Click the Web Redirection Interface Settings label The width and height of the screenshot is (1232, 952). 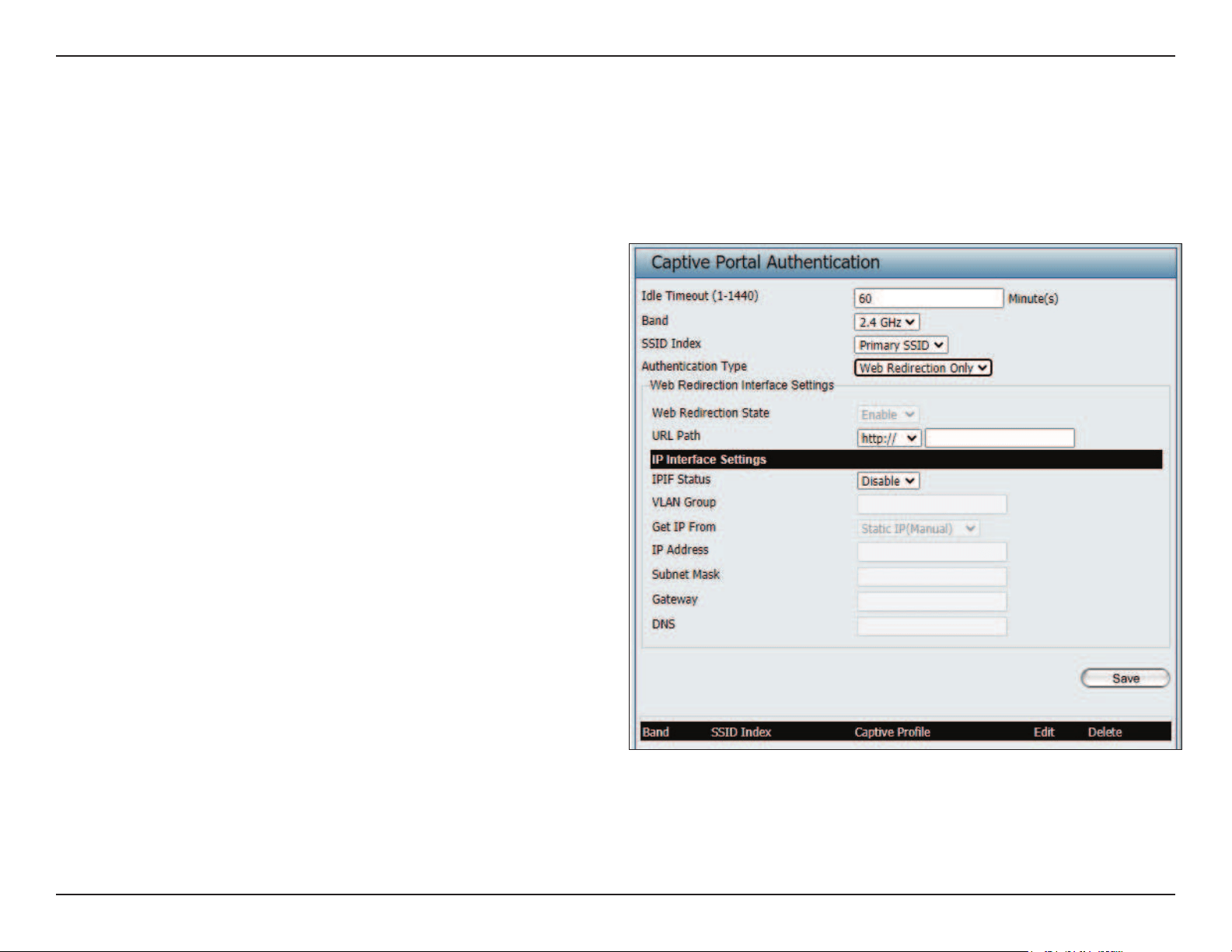(x=742, y=385)
